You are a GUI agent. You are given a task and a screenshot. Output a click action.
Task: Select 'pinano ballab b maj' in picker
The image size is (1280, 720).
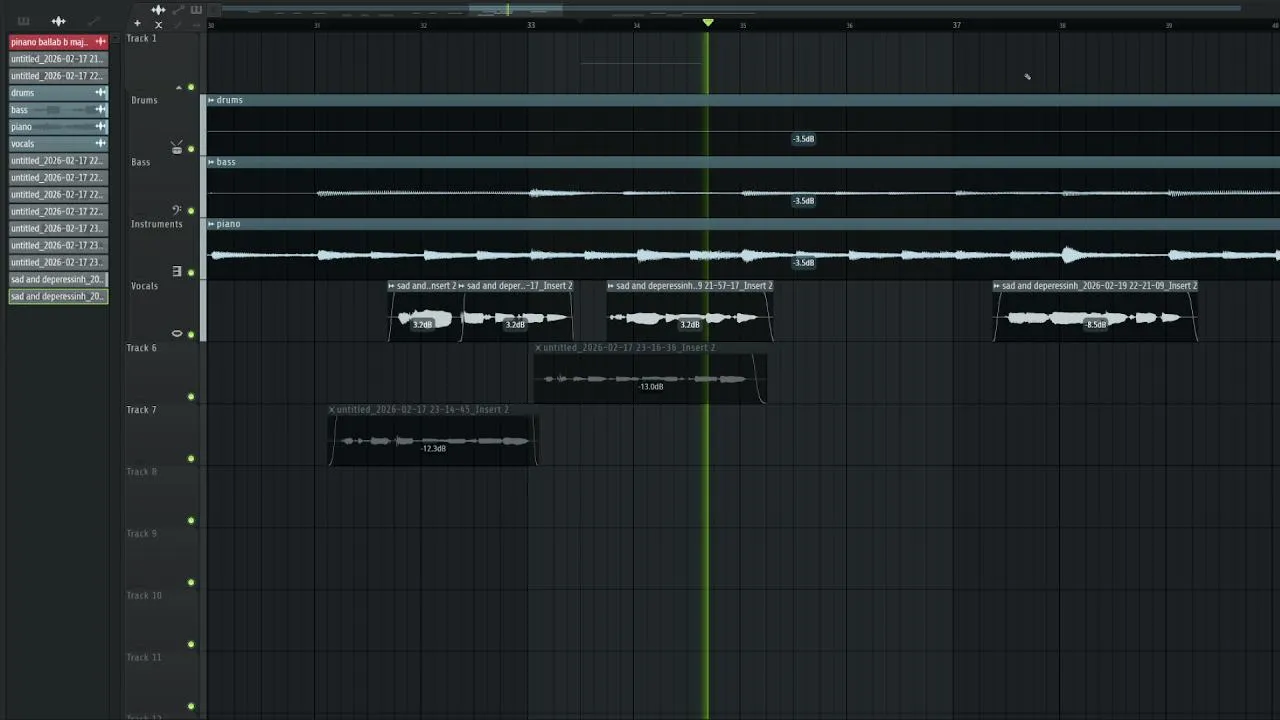[58, 42]
